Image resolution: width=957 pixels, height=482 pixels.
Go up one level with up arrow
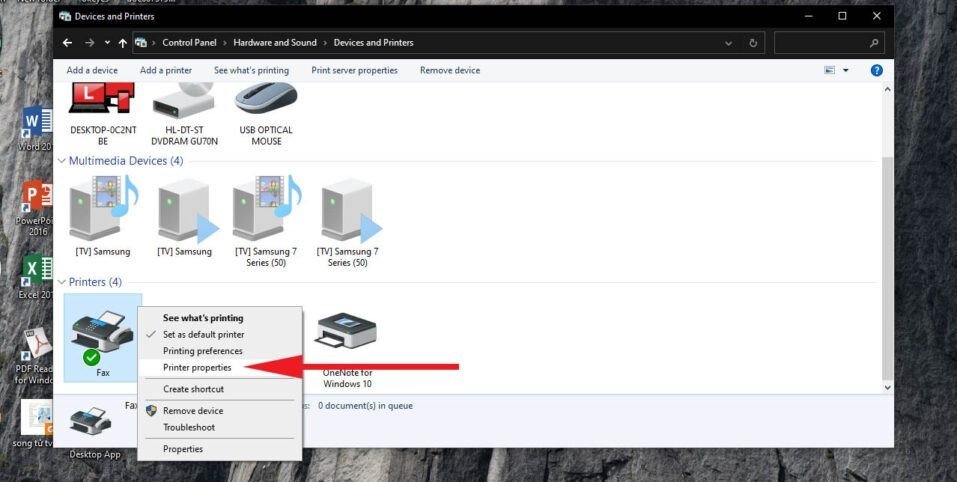click(x=122, y=43)
